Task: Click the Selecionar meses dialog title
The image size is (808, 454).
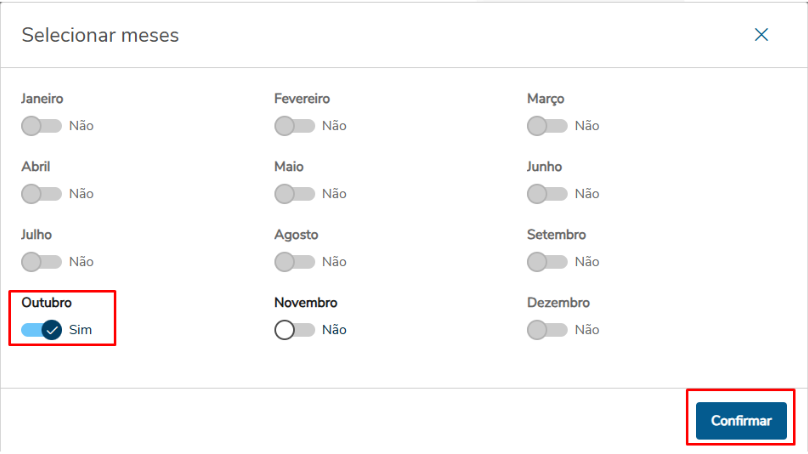Action: point(100,36)
